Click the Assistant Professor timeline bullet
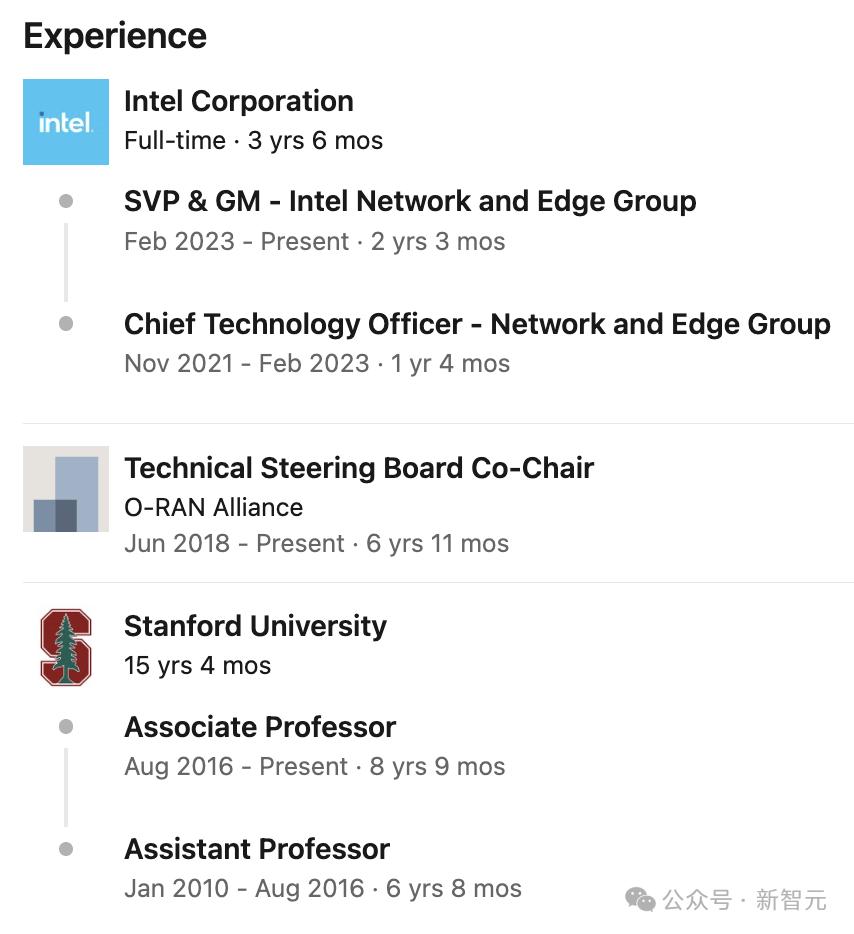Screen dimensions: 854x934 (x=66, y=849)
